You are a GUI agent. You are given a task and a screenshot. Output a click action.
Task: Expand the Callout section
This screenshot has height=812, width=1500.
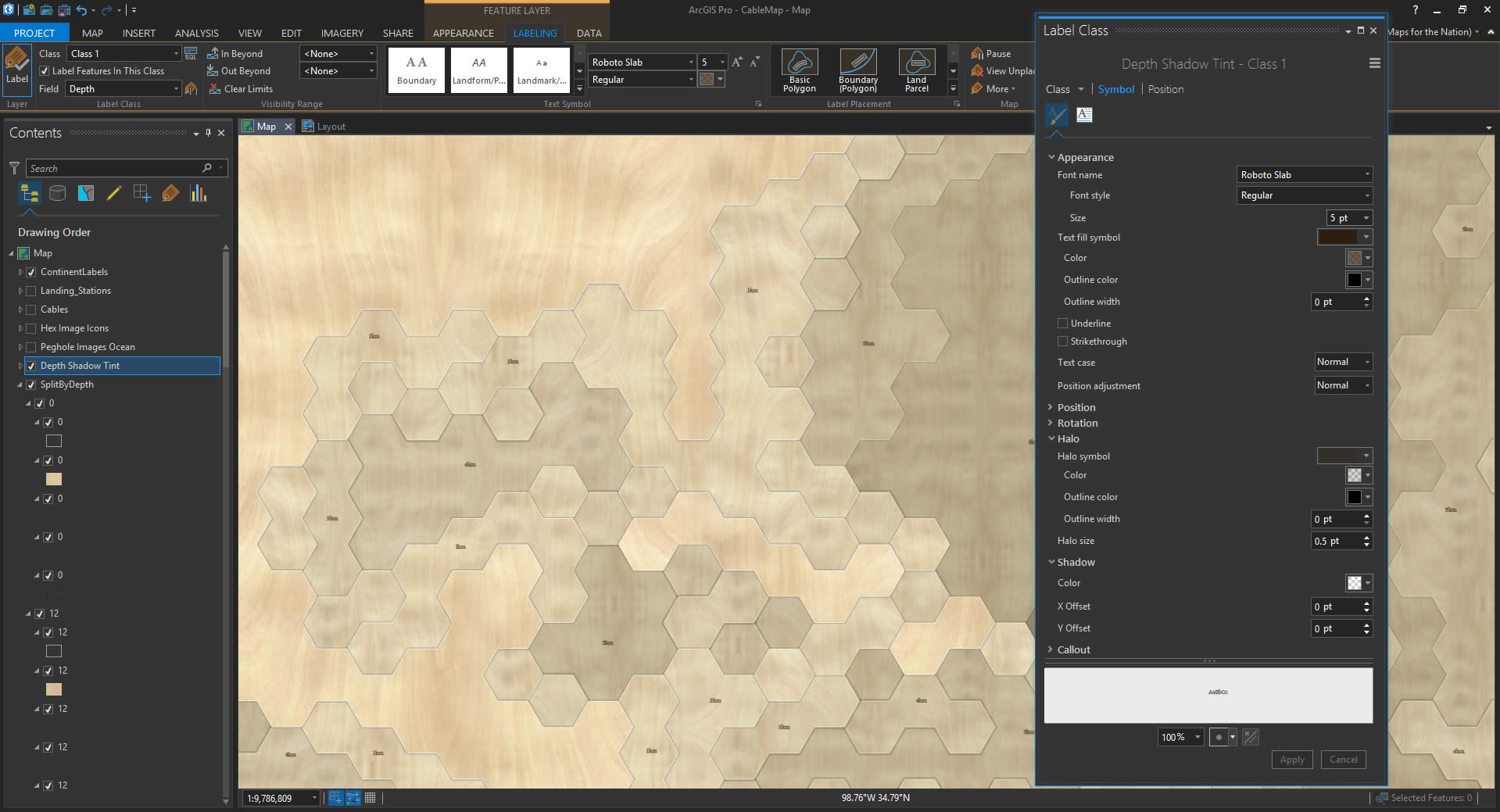pos(1073,649)
